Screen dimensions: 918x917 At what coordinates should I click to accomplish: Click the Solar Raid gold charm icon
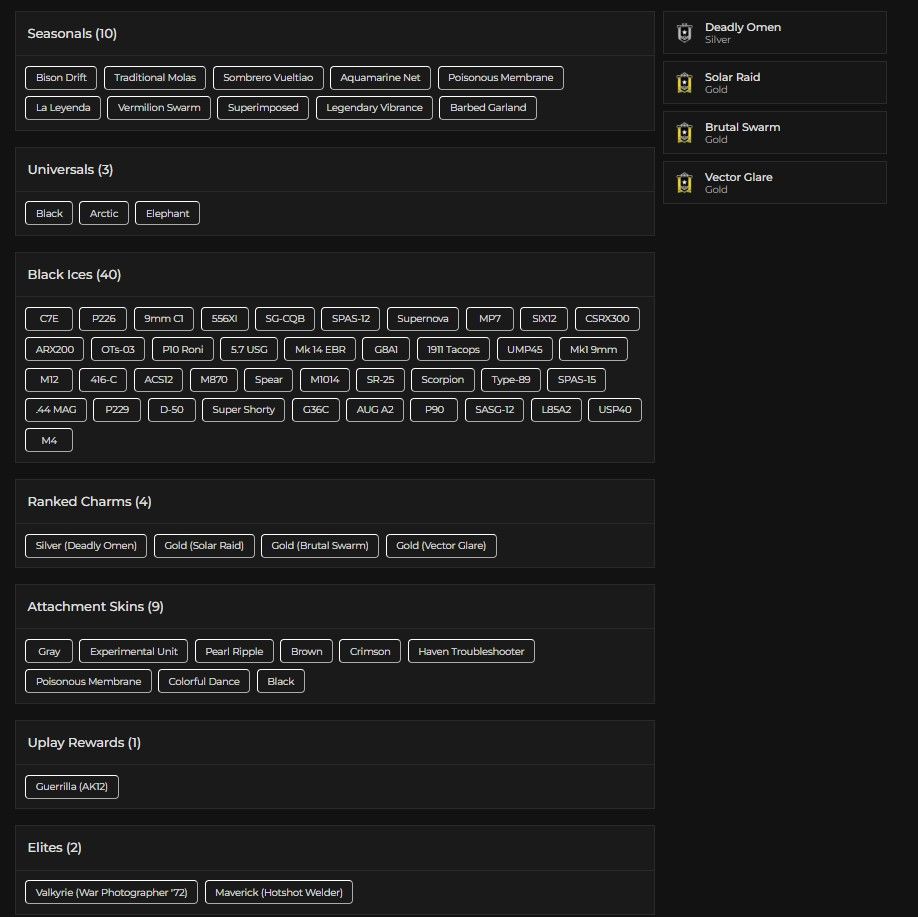pos(684,83)
